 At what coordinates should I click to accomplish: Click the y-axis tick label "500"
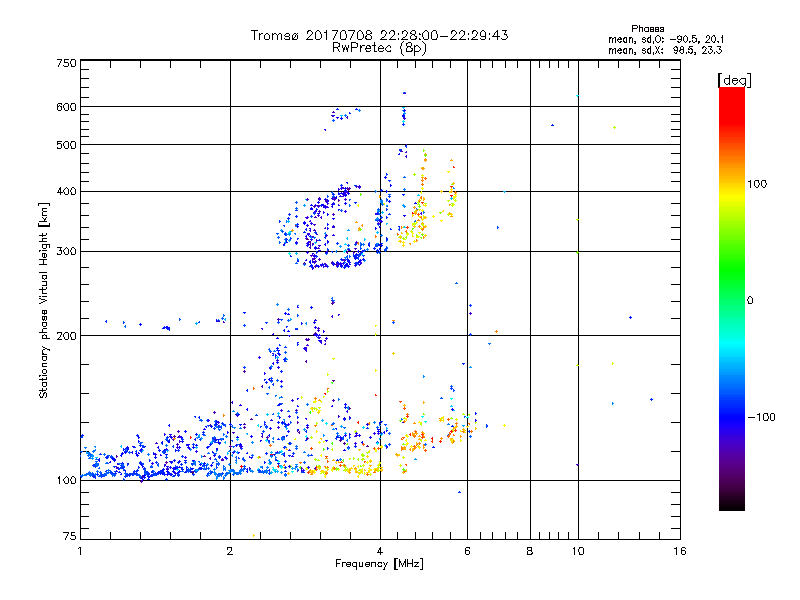click(67, 145)
